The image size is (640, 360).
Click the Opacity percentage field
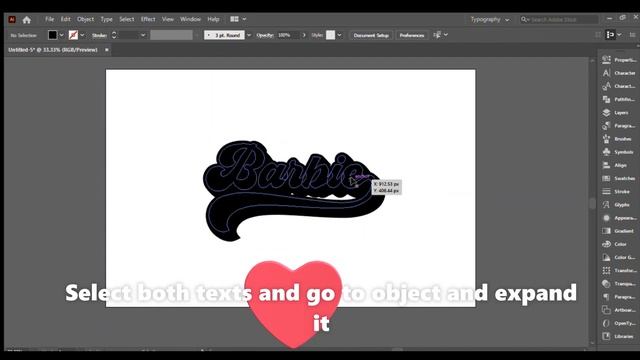[287, 35]
